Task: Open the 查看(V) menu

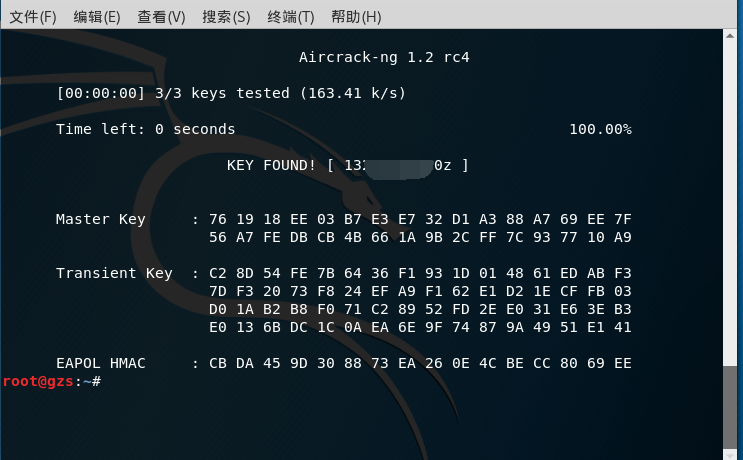Action: [161, 17]
